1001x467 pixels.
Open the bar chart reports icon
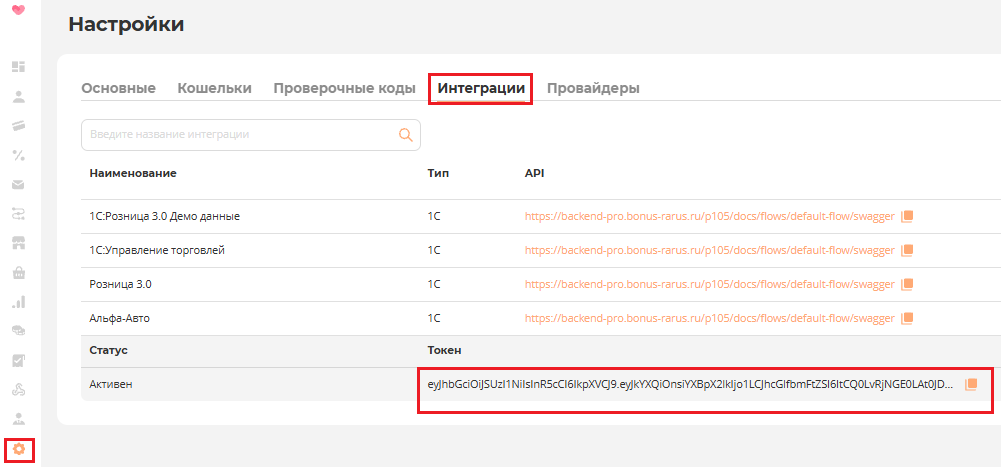(x=18, y=301)
